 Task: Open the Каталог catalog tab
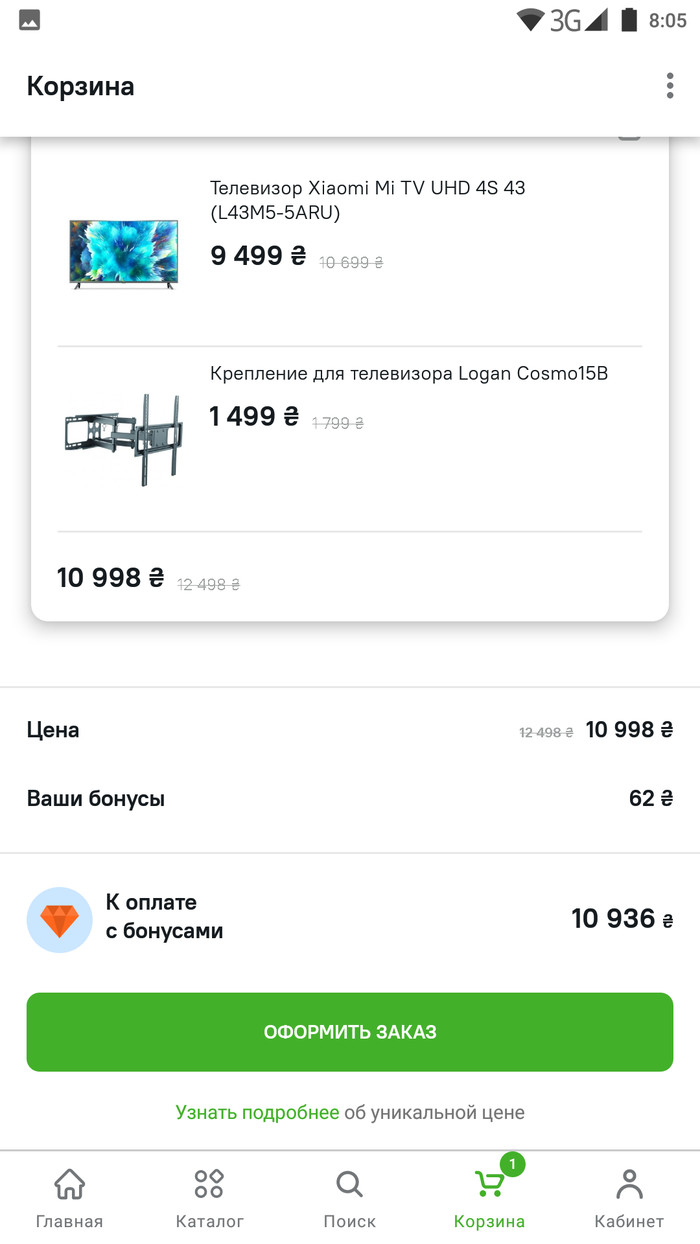coord(209,1198)
